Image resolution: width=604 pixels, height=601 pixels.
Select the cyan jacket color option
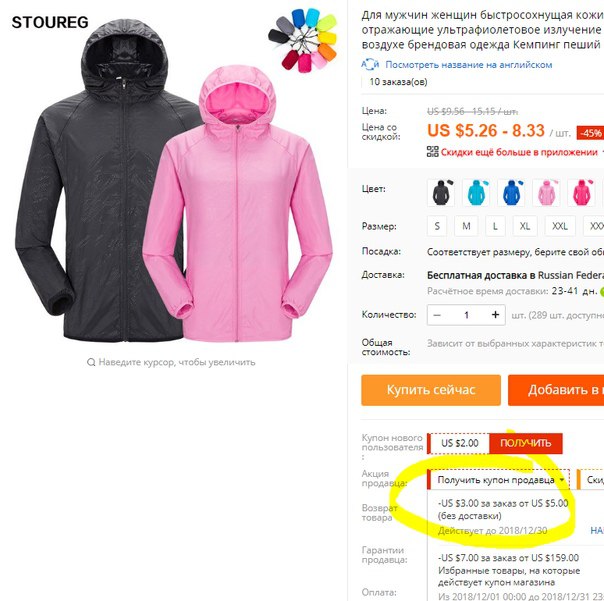[476, 193]
